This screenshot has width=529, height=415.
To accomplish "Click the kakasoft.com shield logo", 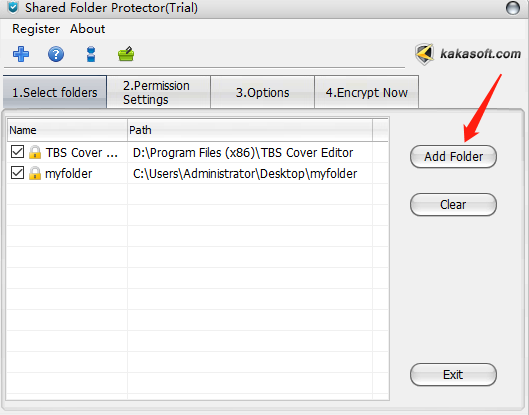I will coord(424,54).
